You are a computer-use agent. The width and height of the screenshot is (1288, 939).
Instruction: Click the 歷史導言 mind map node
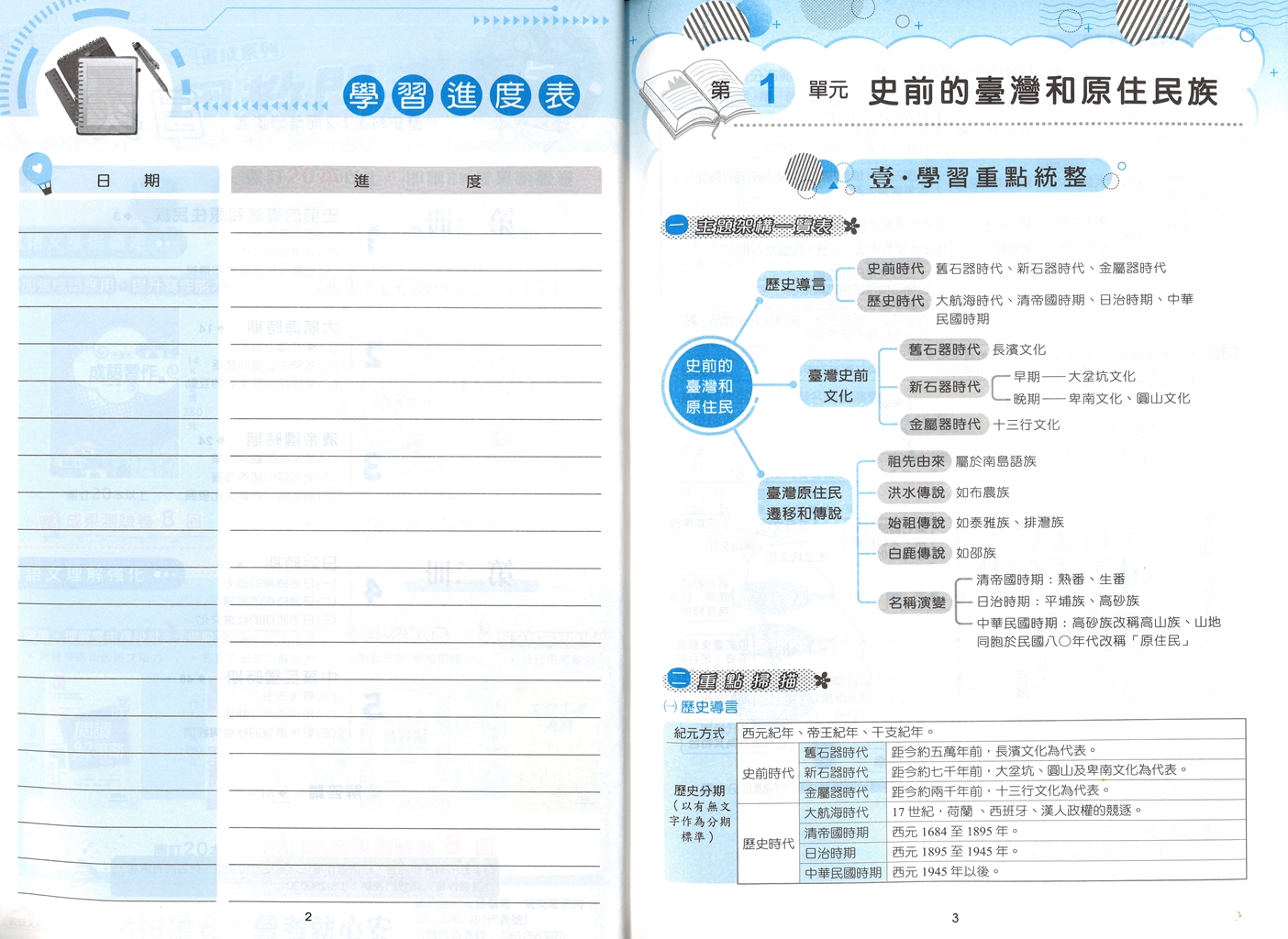pyautogui.click(x=795, y=284)
